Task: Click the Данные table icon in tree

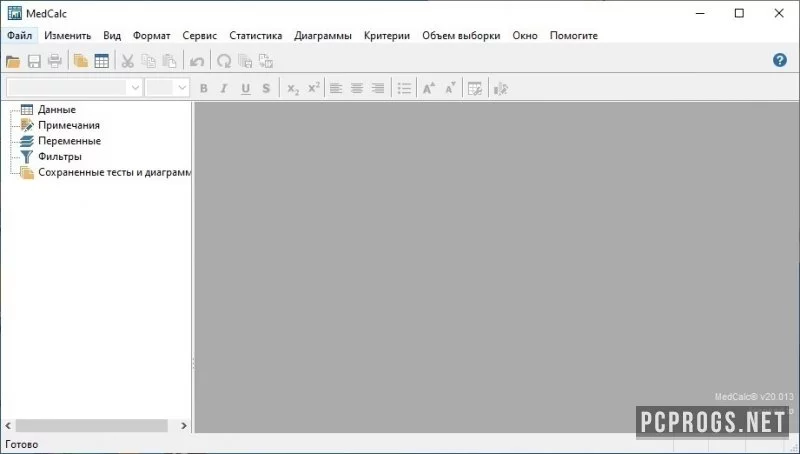Action: [27, 110]
